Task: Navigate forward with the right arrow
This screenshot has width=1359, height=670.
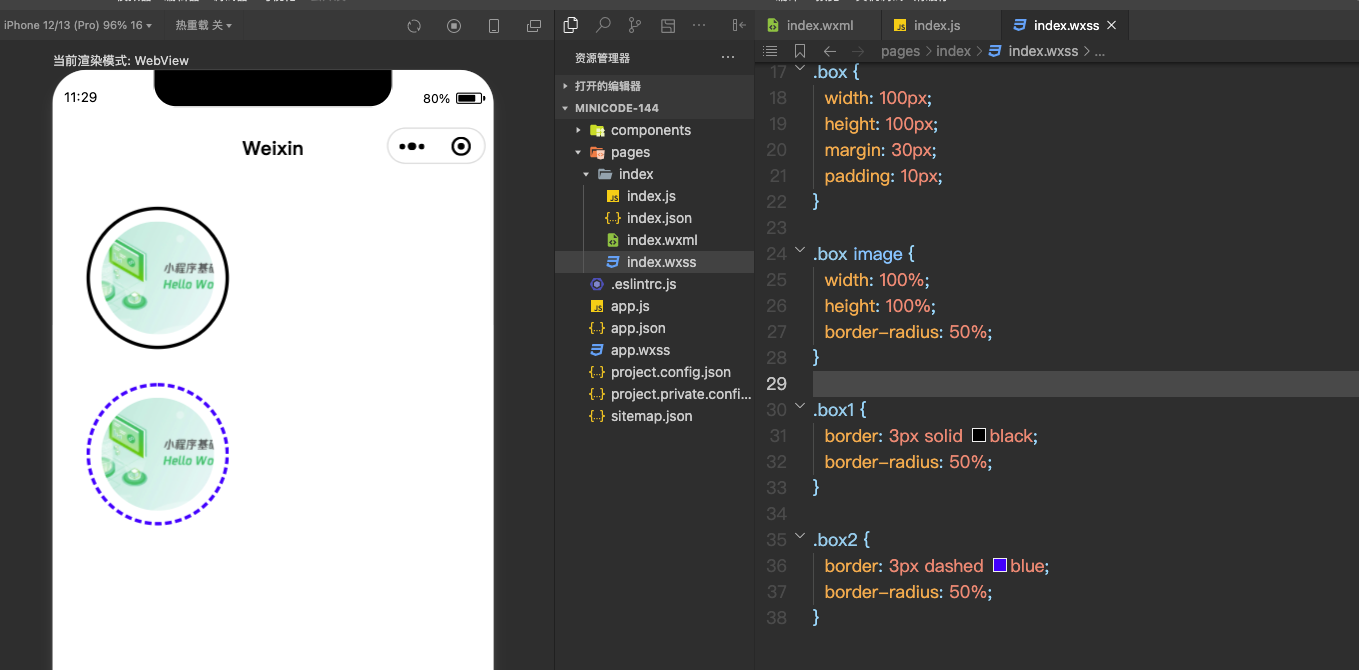Action: 858,51
